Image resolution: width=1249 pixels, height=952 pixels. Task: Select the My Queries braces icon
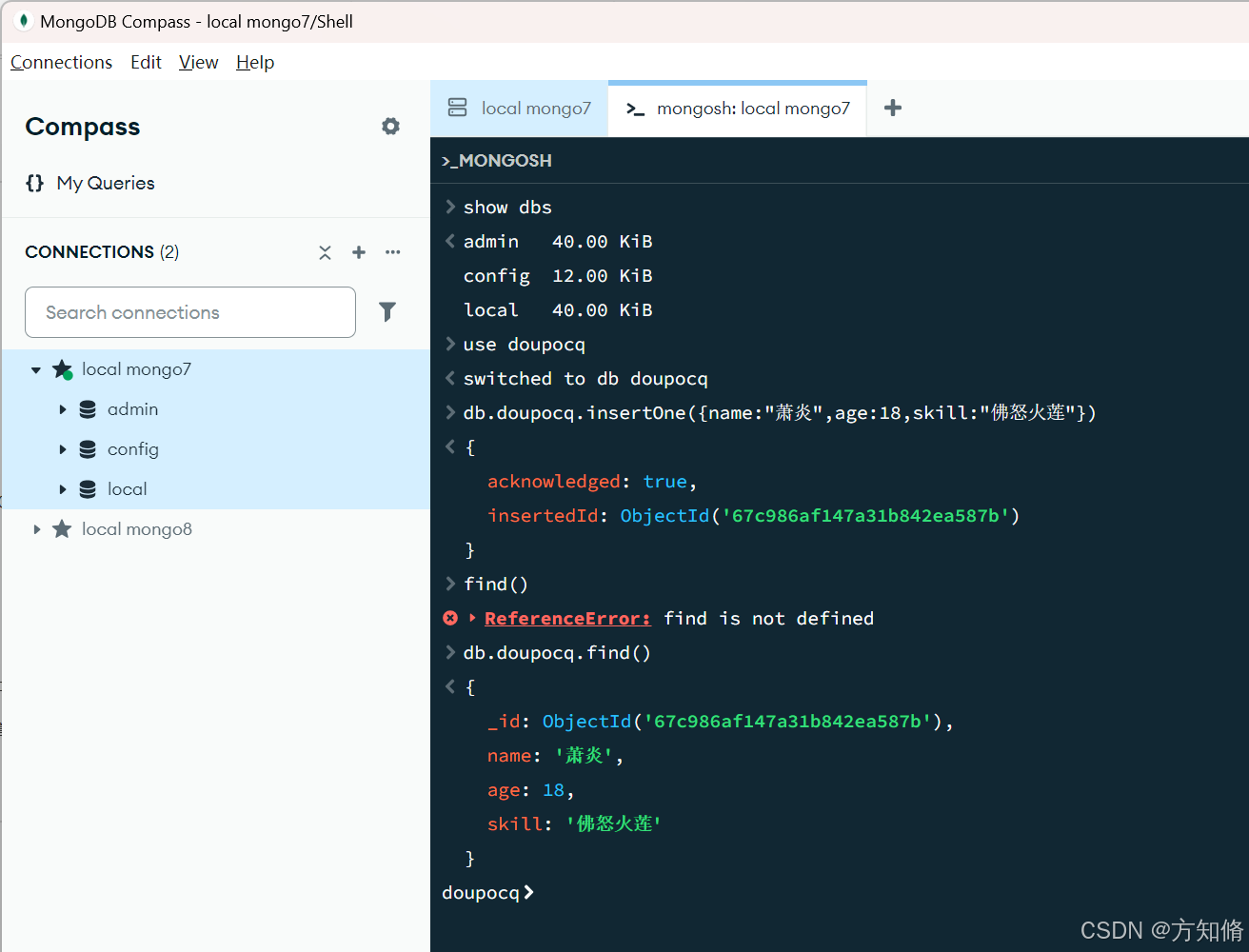tap(34, 183)
